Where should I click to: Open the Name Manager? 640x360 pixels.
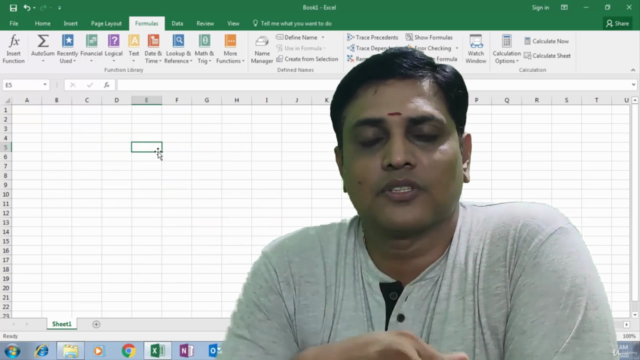[x=262, y=49]
